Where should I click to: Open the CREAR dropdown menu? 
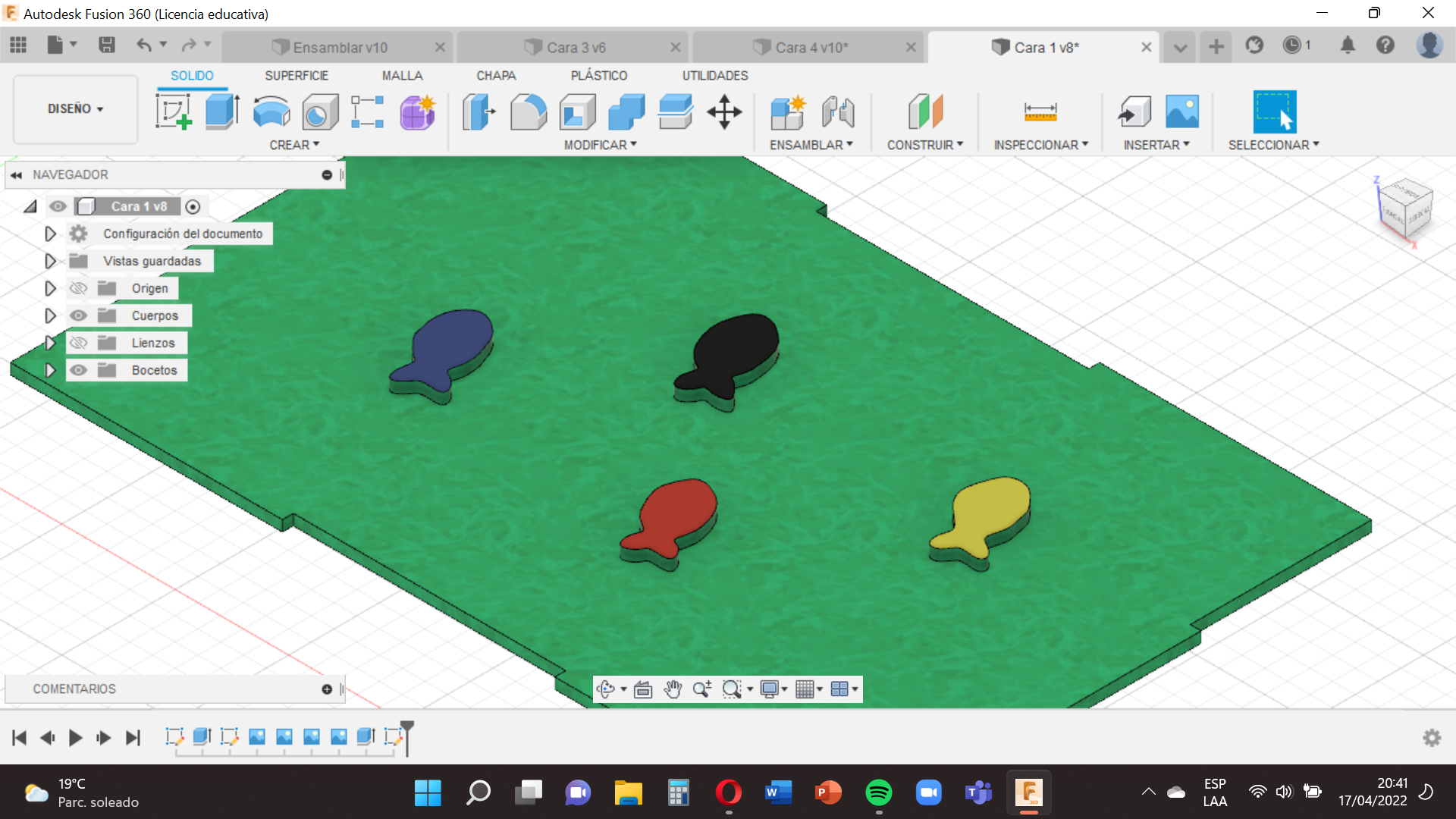click(294, 145)
